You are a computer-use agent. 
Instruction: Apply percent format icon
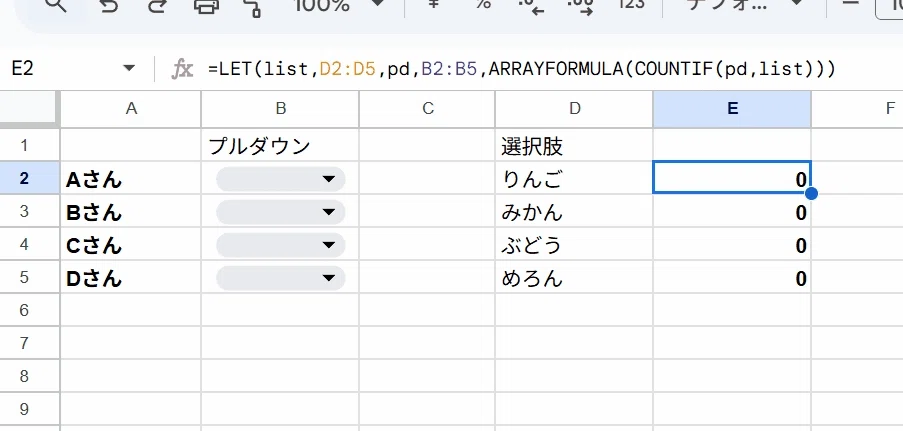pyautogui.click(x=484, y=3)
